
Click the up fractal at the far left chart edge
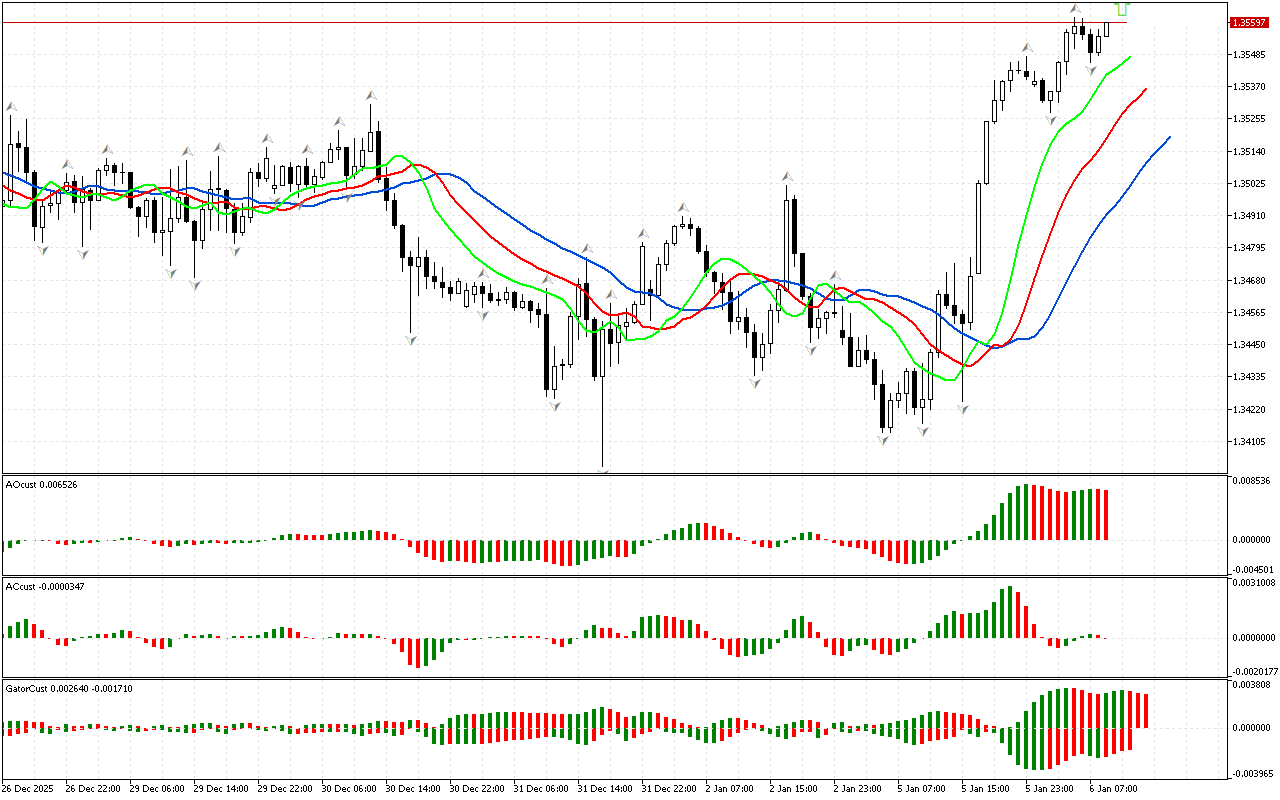12,105
